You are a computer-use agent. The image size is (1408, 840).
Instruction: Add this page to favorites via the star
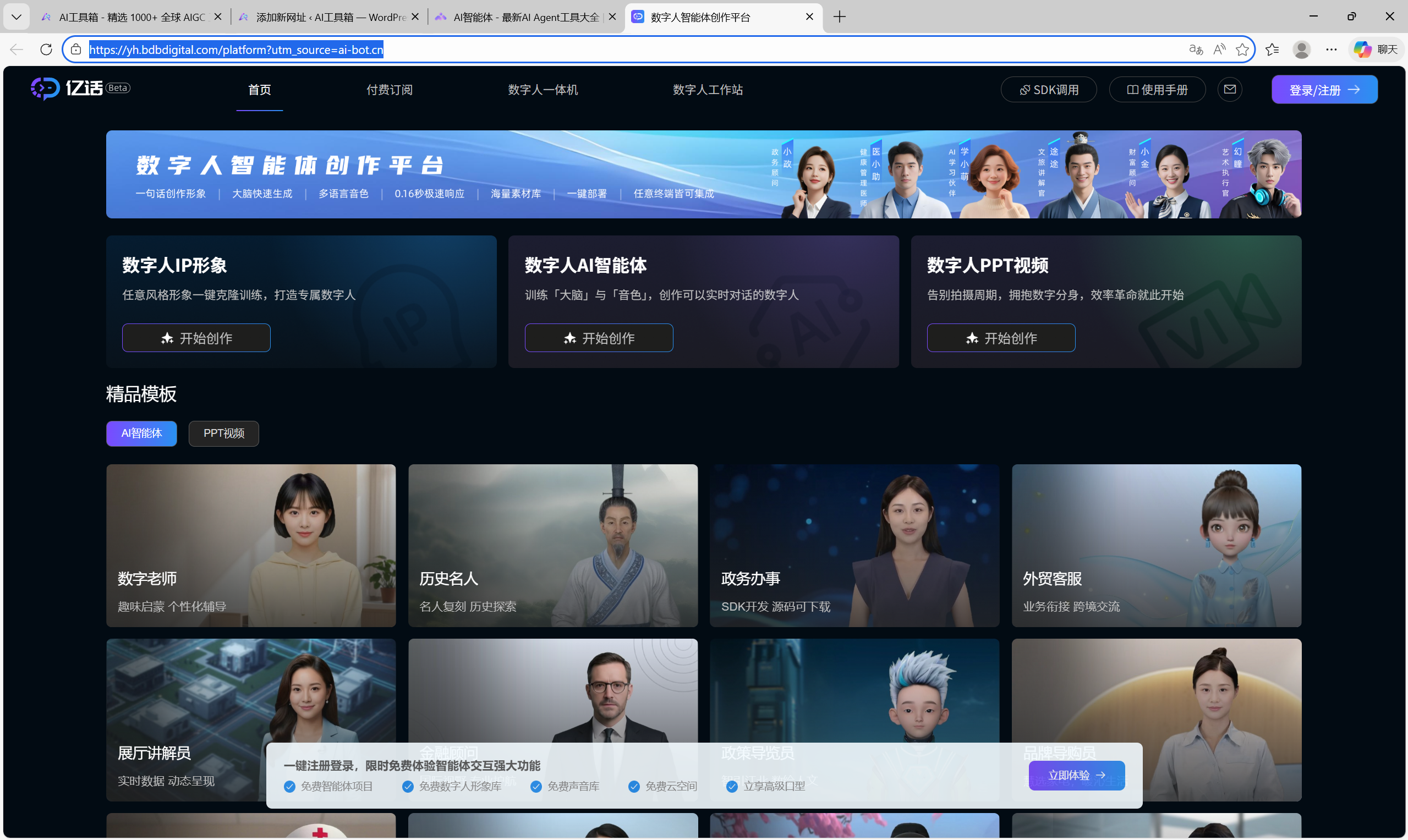(x=1243, y=50)
